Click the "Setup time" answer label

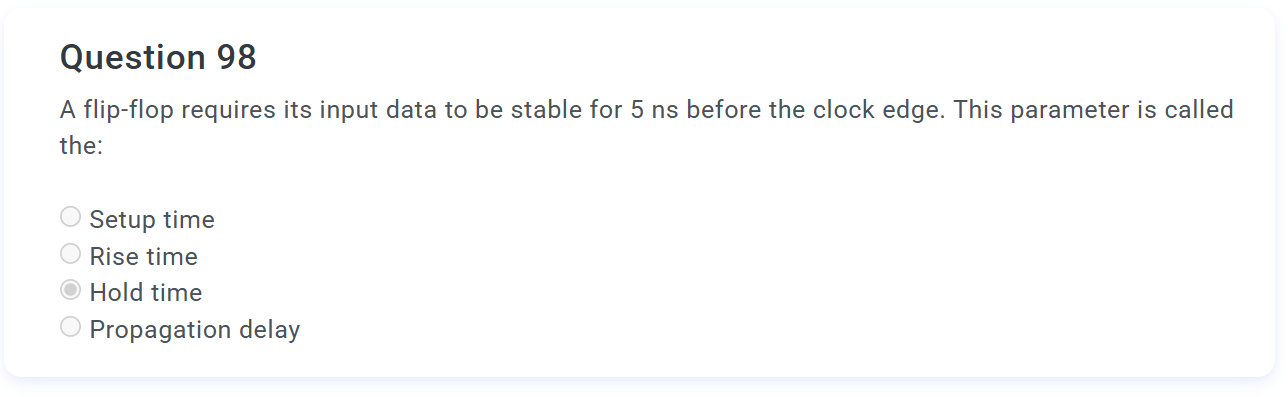[152, 219]
